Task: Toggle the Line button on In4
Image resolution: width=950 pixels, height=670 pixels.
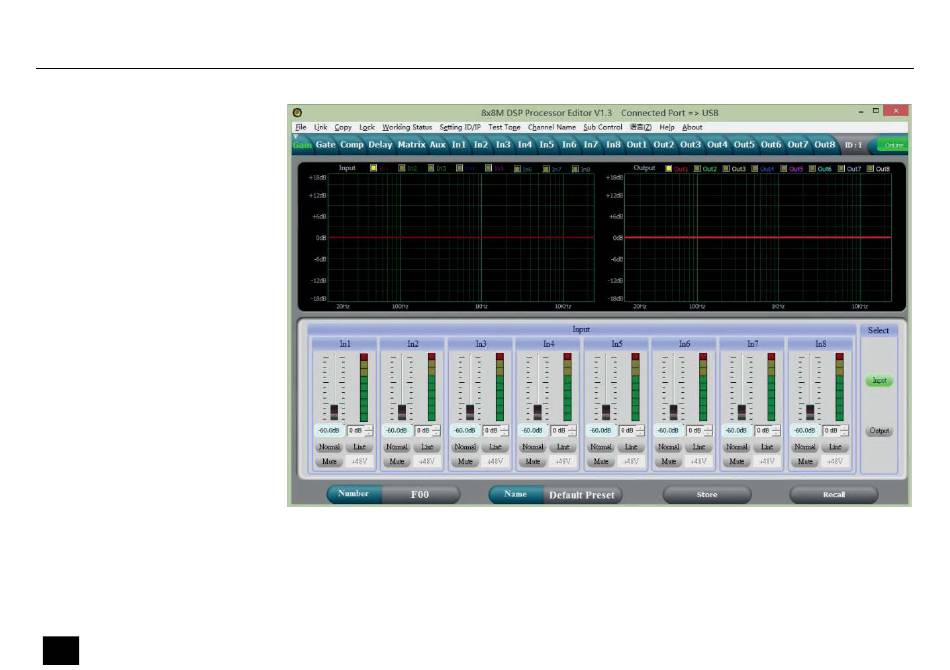Action: 563,447
